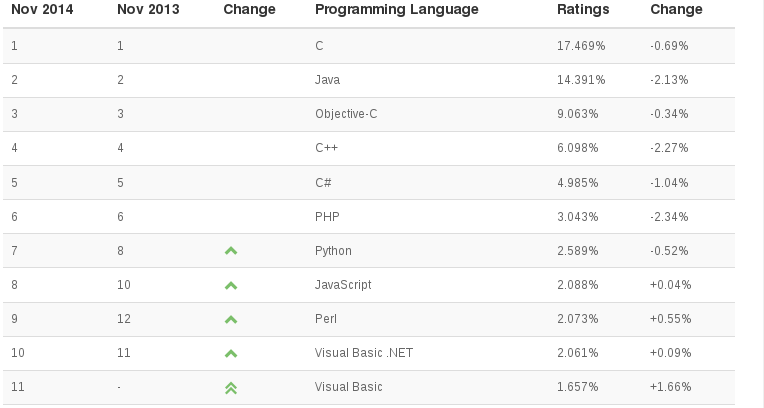This screenshot has height=408, width=764.
Task: Click the double up arrow in Visual Basic row
Action: tap(231, 388)
